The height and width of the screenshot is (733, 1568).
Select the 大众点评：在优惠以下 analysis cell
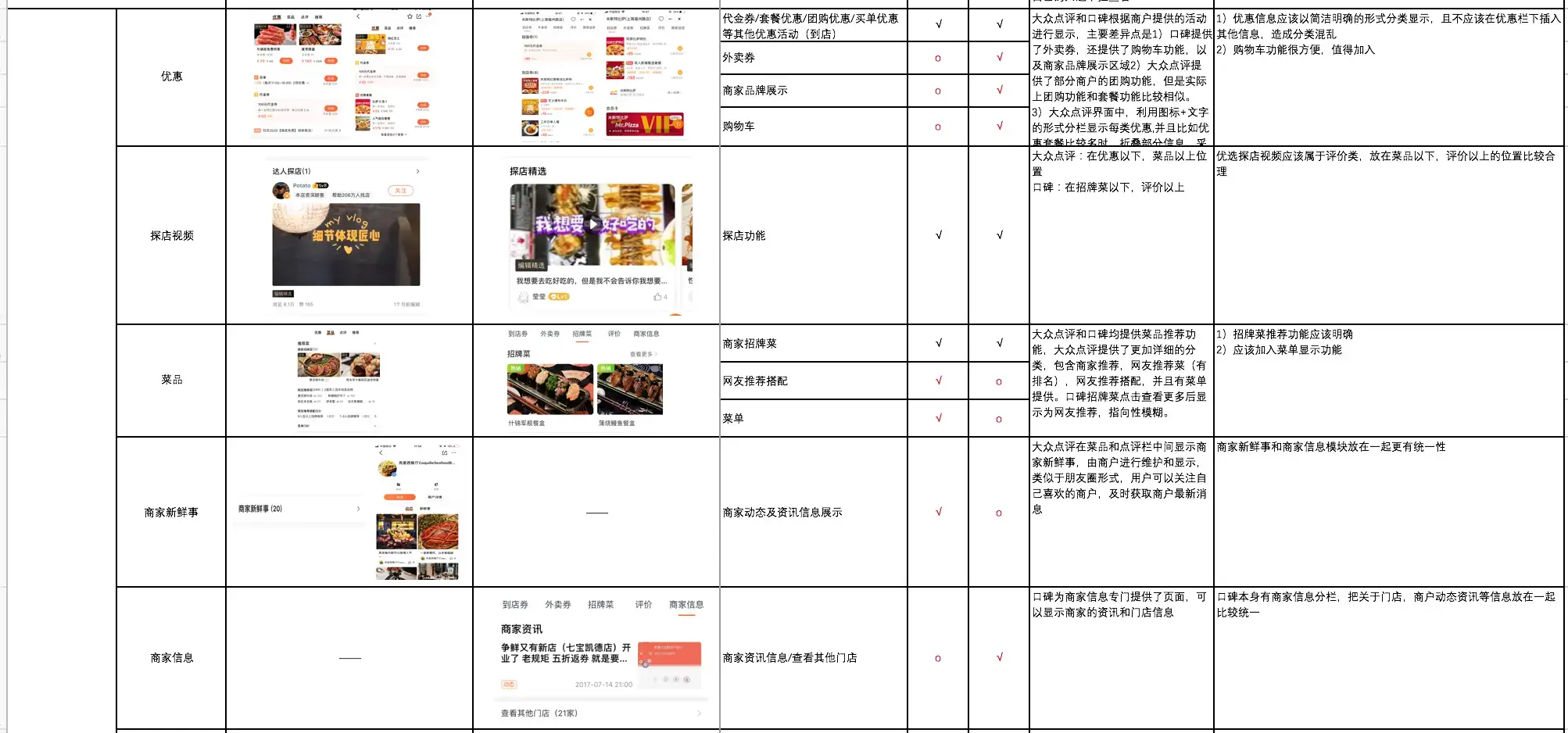click(1121, 235)
